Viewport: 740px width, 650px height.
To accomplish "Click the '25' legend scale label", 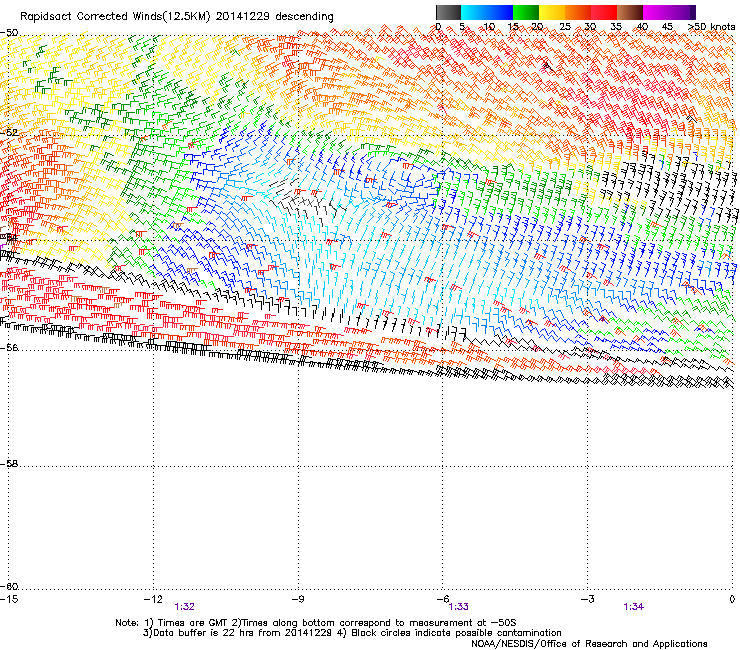I will click(x=565, y=26).
